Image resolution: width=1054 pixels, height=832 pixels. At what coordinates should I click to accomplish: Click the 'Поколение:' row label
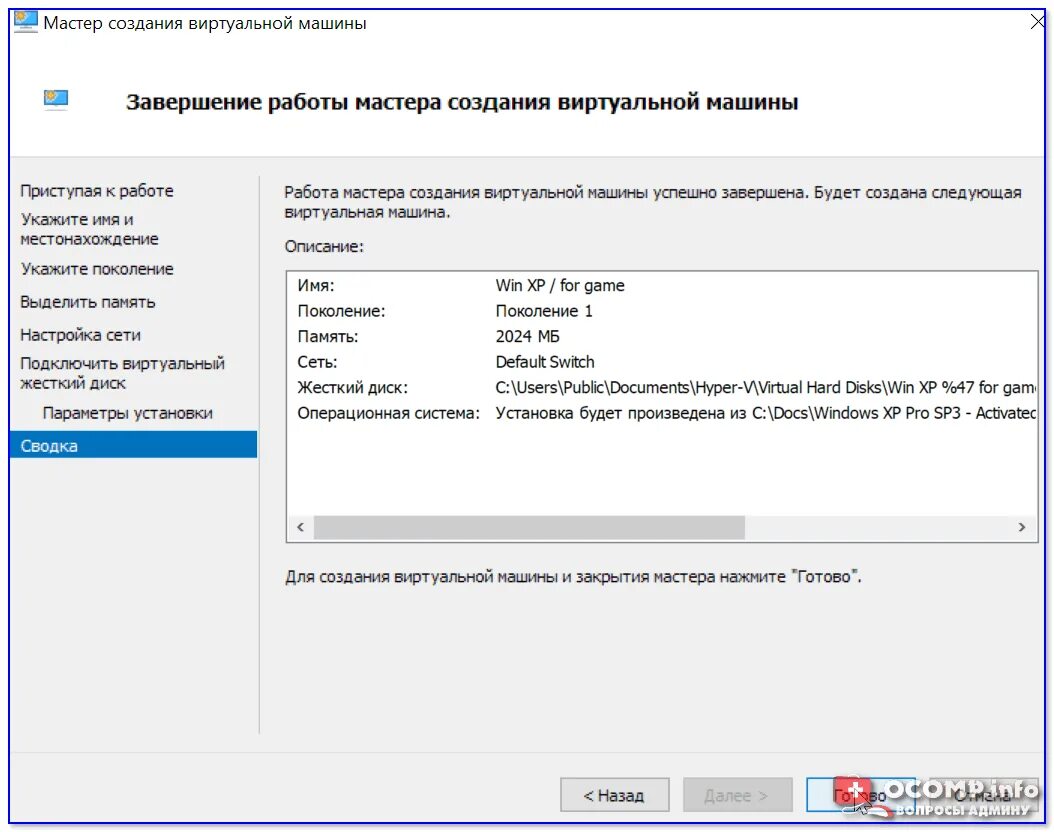pos(341,311)
